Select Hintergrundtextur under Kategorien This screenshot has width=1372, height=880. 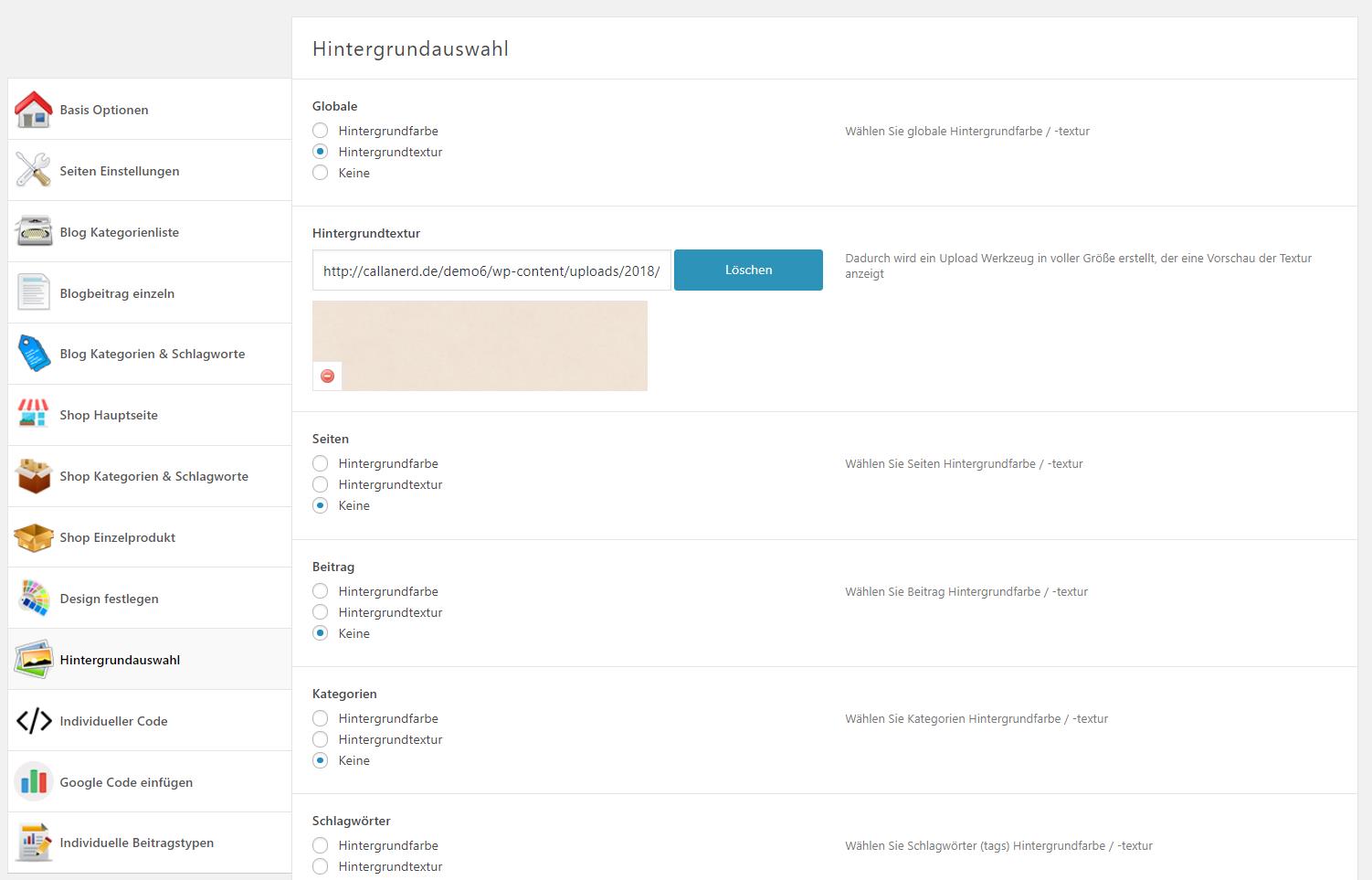[321, 739]
